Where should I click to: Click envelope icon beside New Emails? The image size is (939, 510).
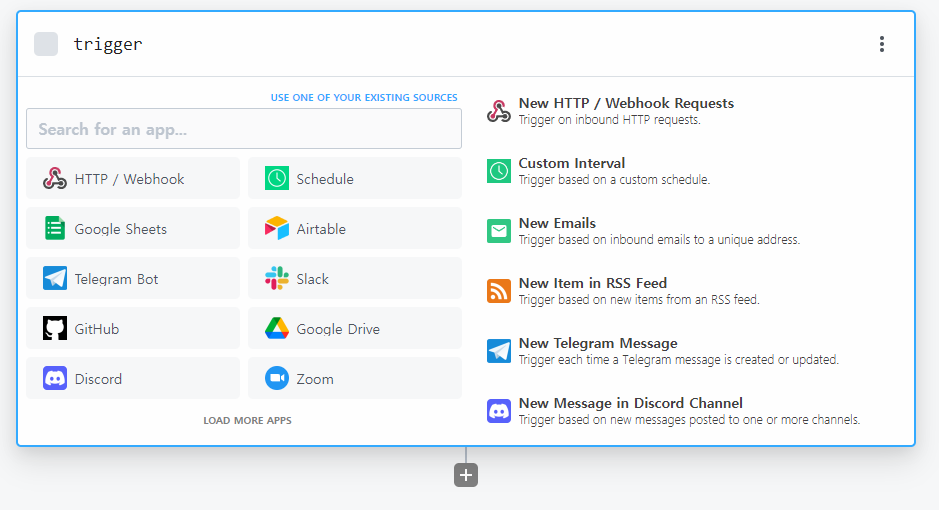pyautogui.click(x=499, y=231)
